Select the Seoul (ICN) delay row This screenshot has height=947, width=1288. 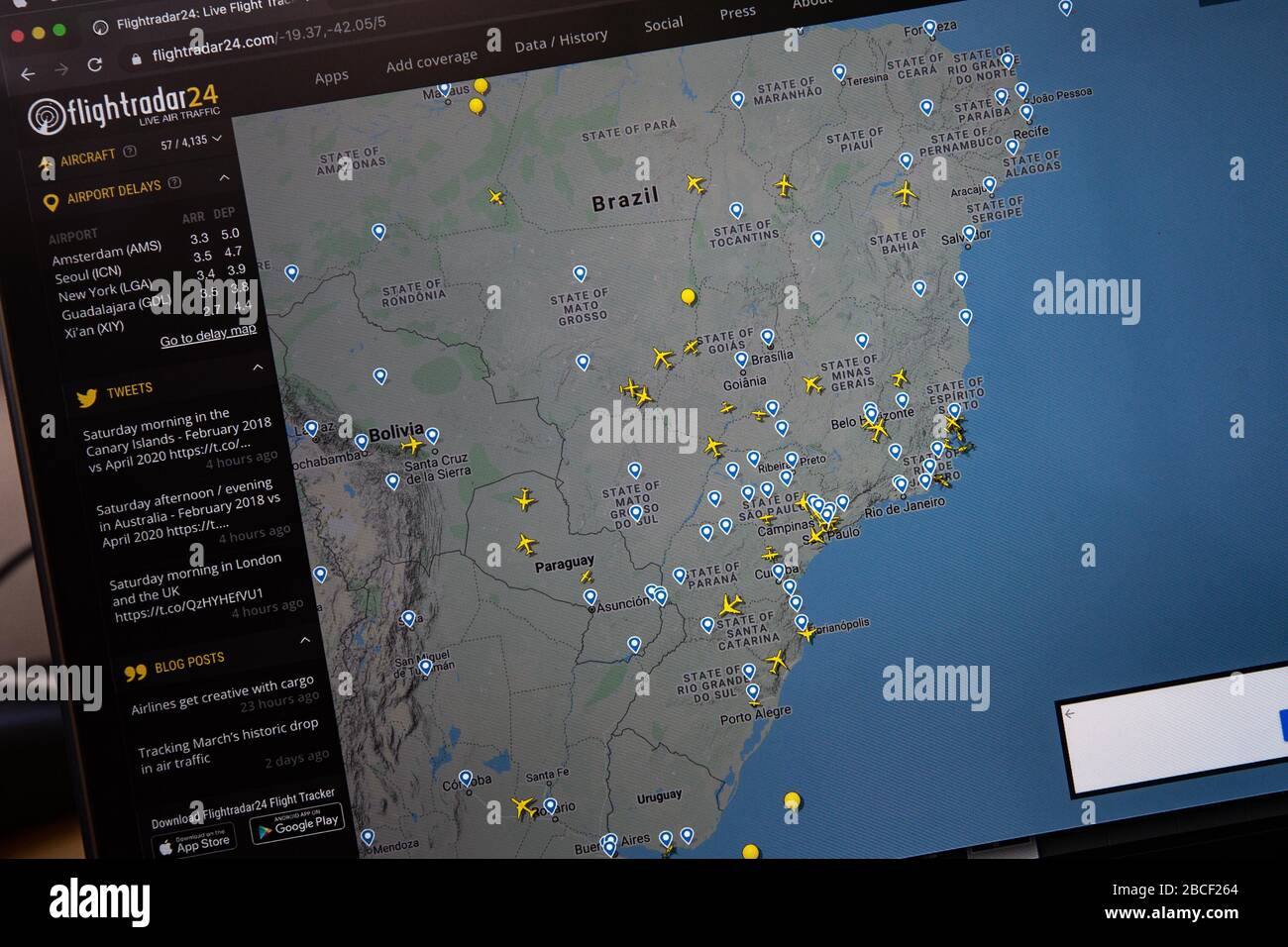pos(149,264)
